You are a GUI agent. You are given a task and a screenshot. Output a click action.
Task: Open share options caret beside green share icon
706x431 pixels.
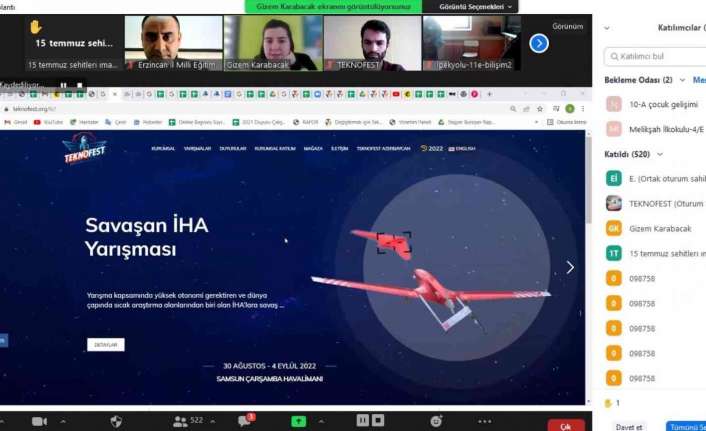click(321, 422)
